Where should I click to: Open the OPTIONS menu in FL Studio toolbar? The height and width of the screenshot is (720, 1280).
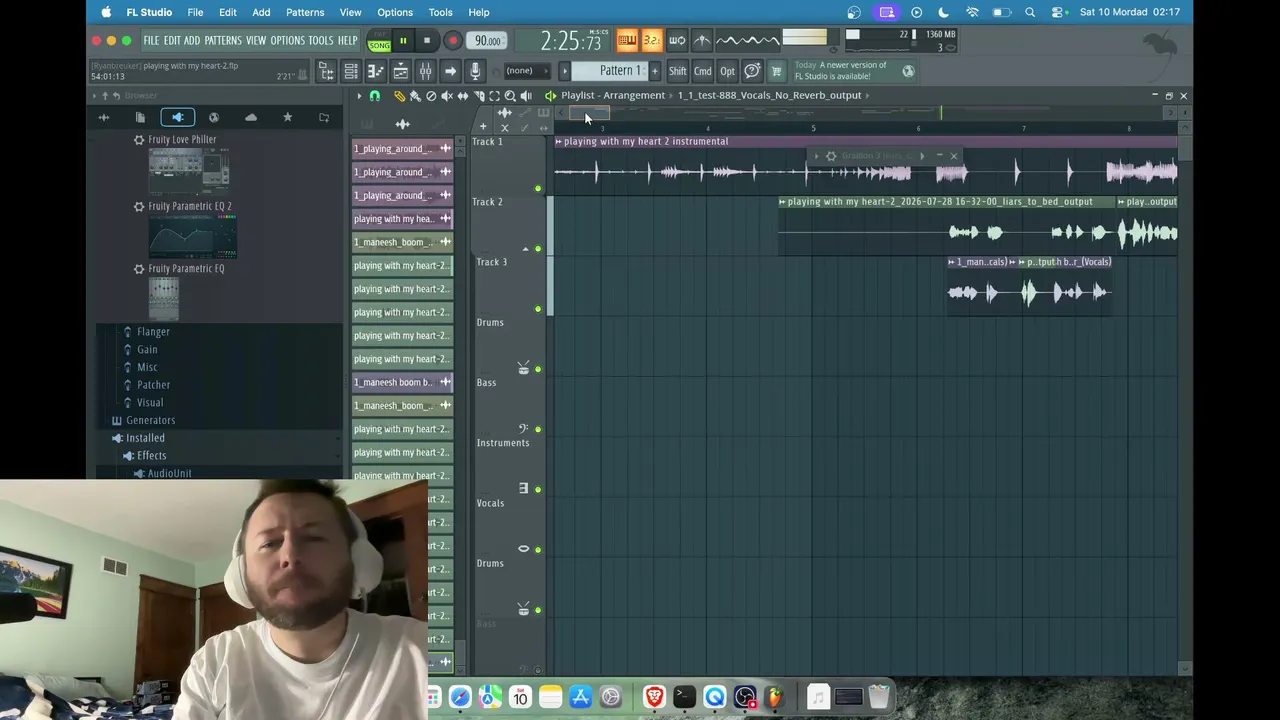pyautogui.click(x=287, y=41)
